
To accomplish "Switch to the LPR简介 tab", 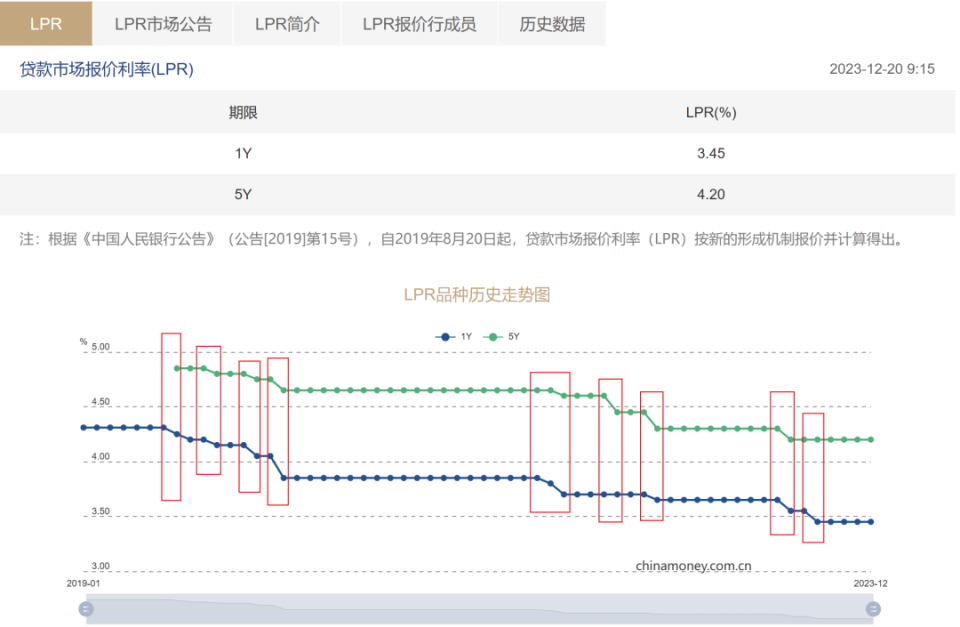I will click(287, 24).
